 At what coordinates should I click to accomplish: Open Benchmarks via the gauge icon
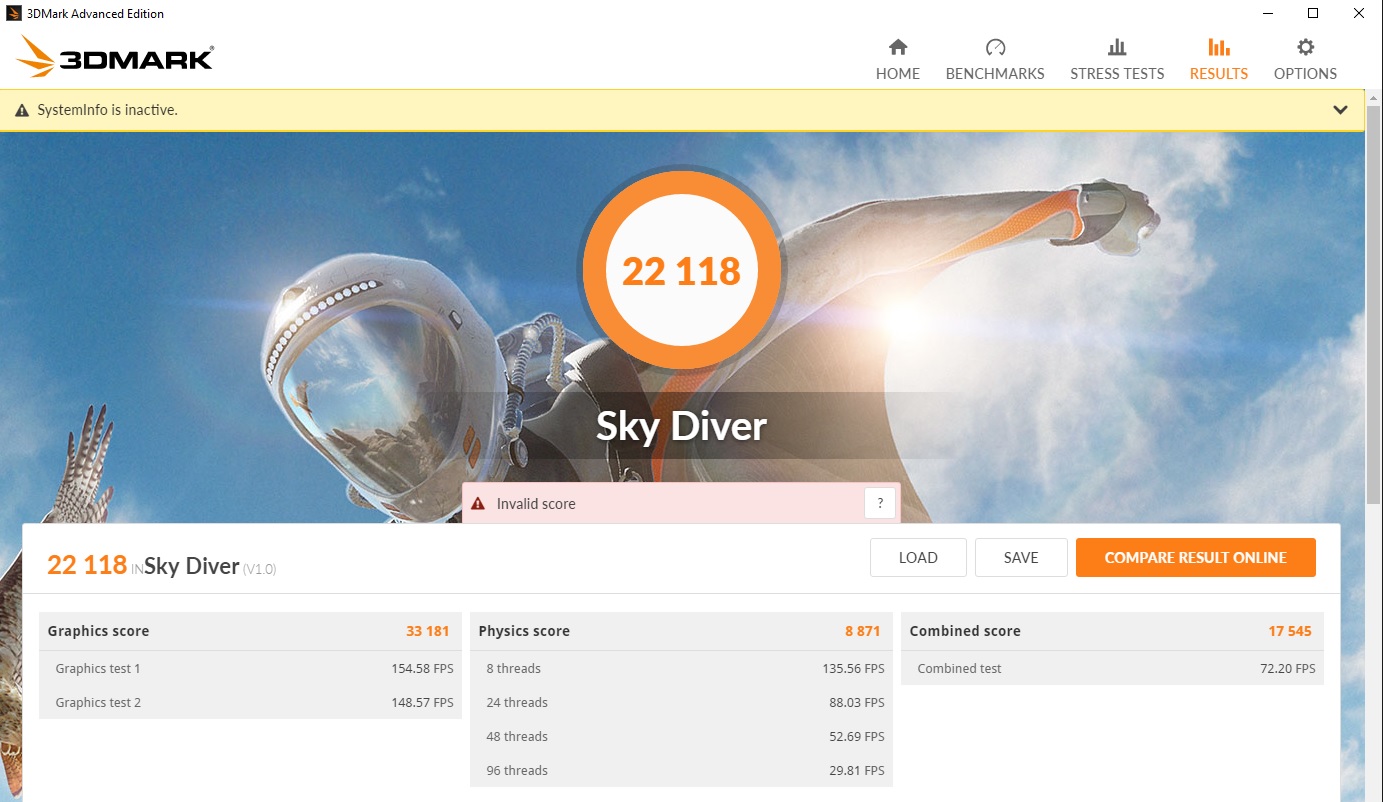click(x=995, y=47)
